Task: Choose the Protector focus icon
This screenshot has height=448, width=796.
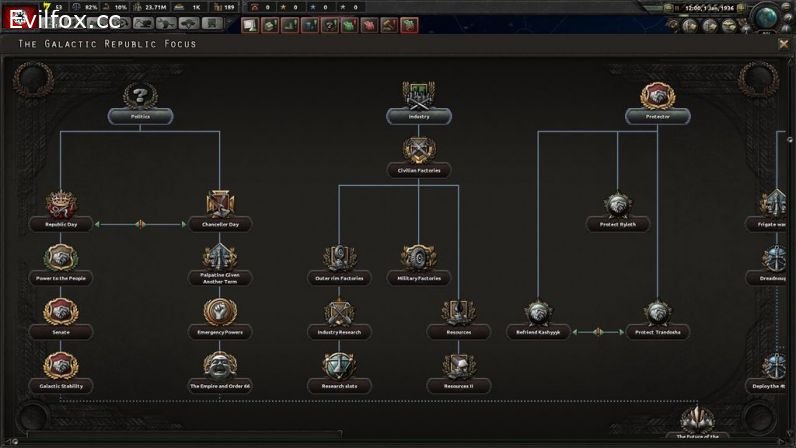Action: [x=657, y=98]
